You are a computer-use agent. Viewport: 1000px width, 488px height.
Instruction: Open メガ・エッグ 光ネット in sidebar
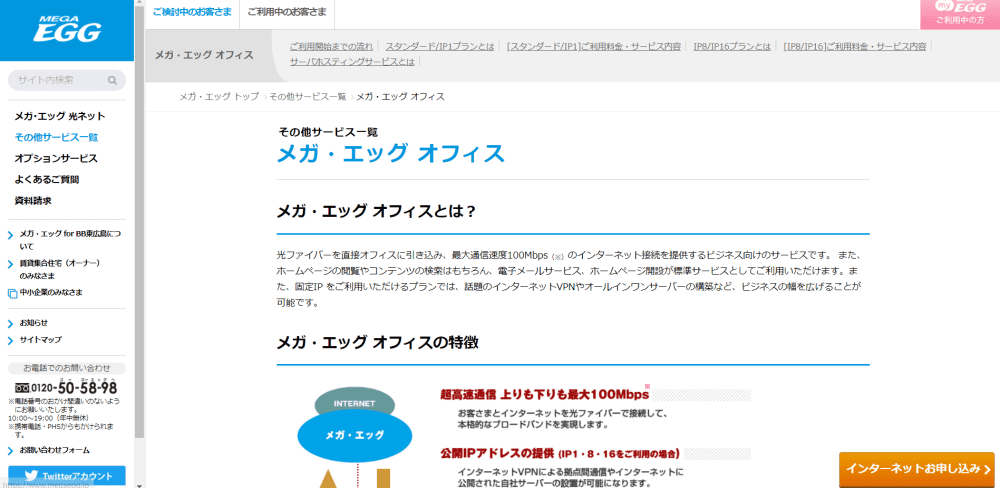[60, 116]
